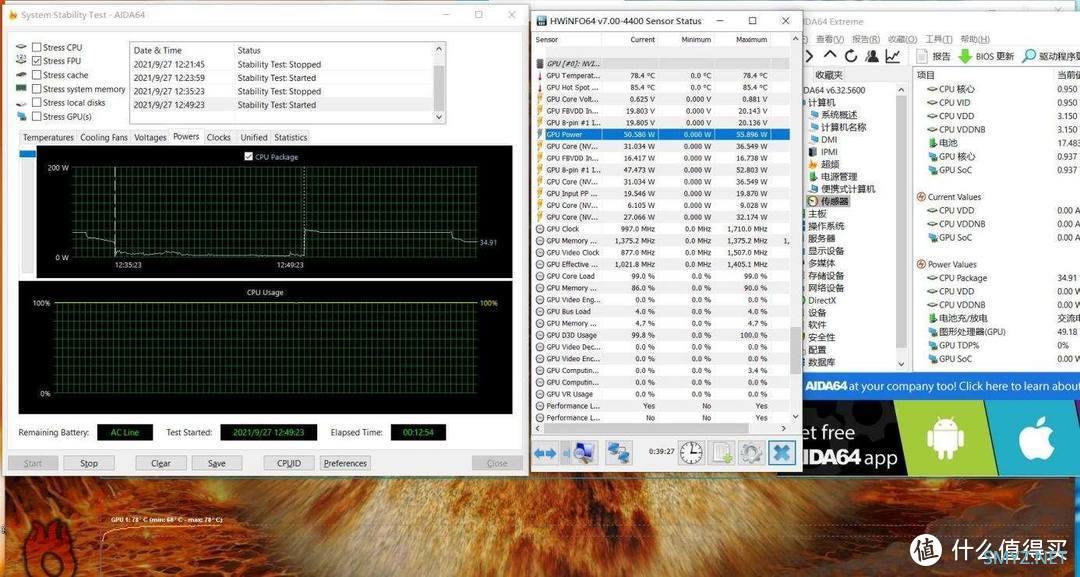
Task: Switch to Statistics tab
Action: pos(291,137)
